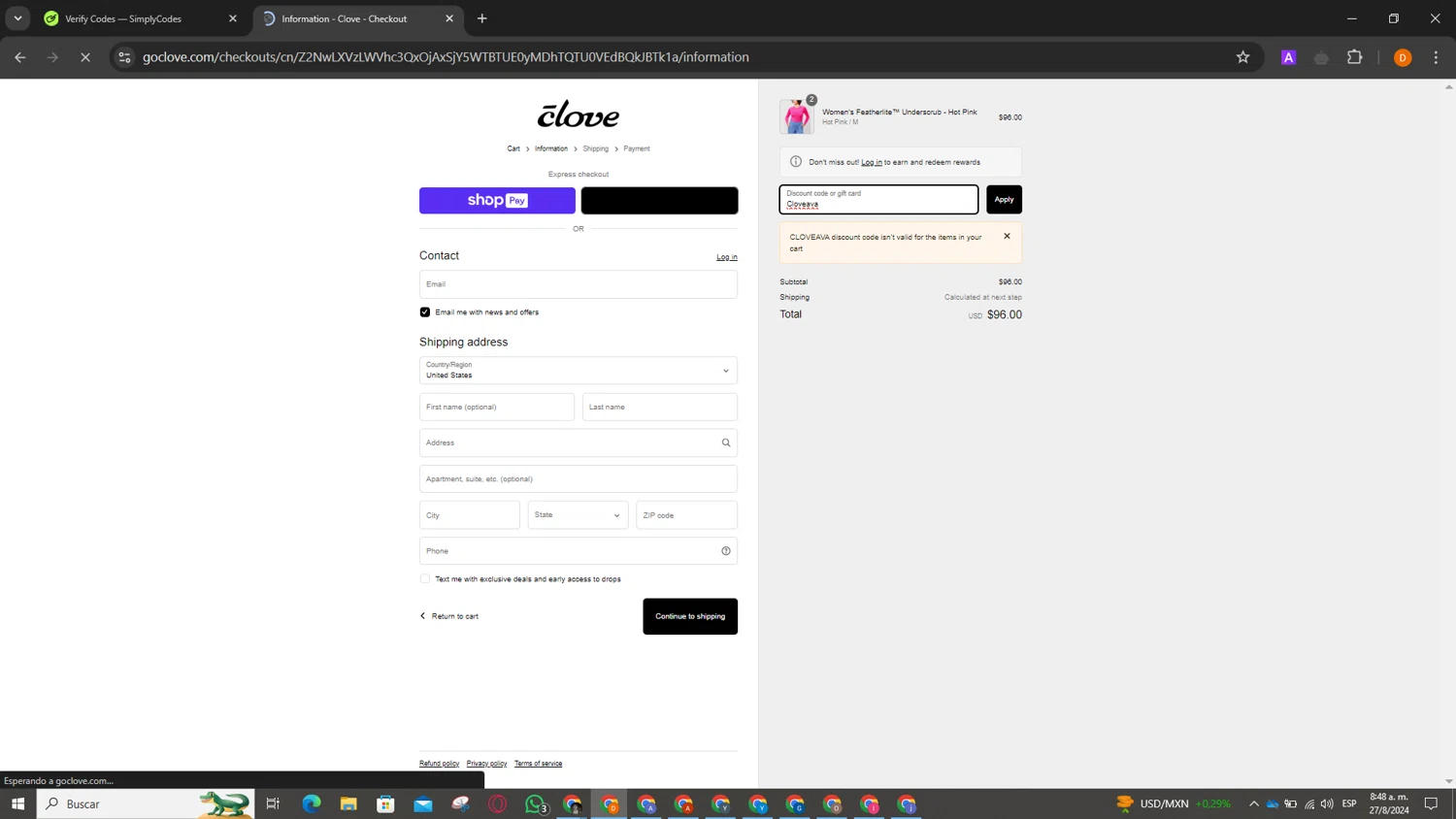Click the Hot Pink Underscrub product thumbnail
Viewport: 1456px width, 819px height.
[797, 116]
